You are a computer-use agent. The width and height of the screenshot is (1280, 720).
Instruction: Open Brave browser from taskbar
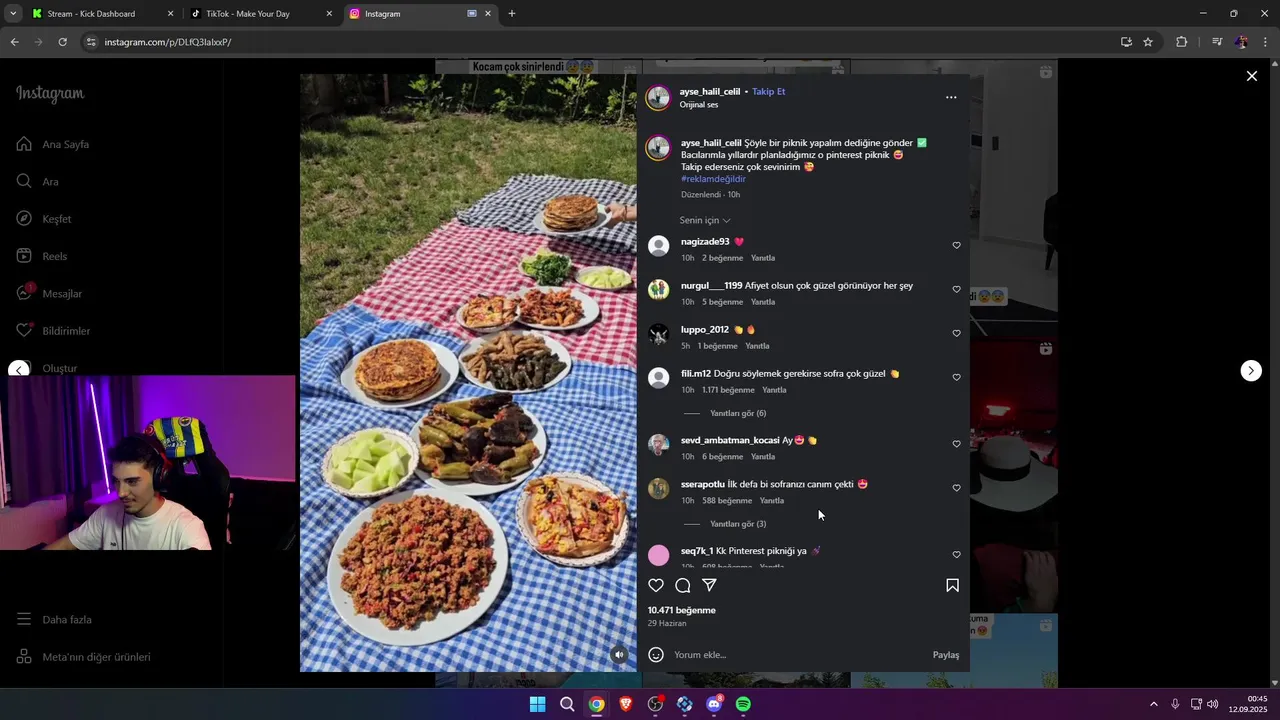[x=626, y=704]
